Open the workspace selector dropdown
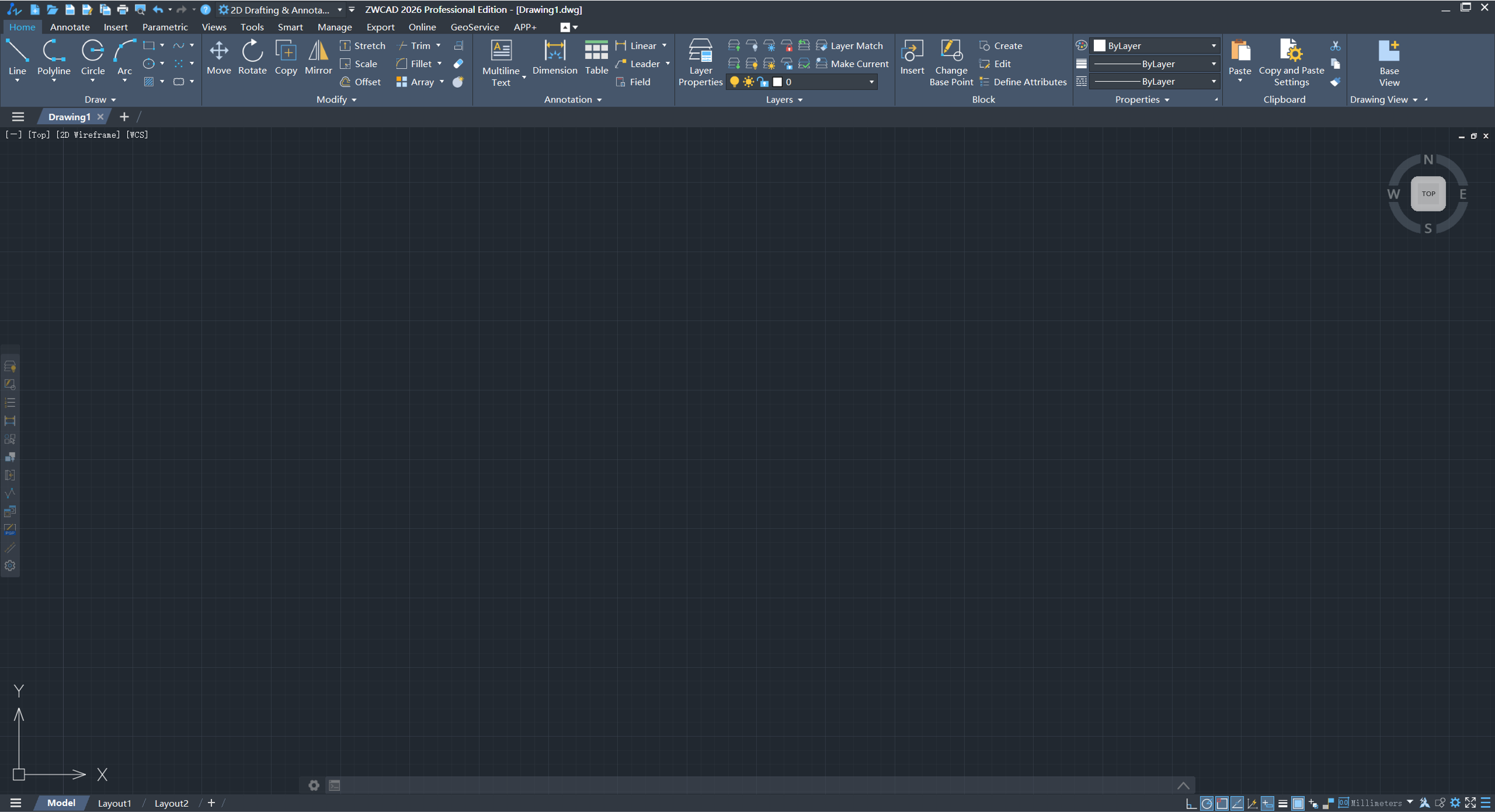Image resolution: width=1495 pixels, height=812 pixels. (x=339, y=10)
